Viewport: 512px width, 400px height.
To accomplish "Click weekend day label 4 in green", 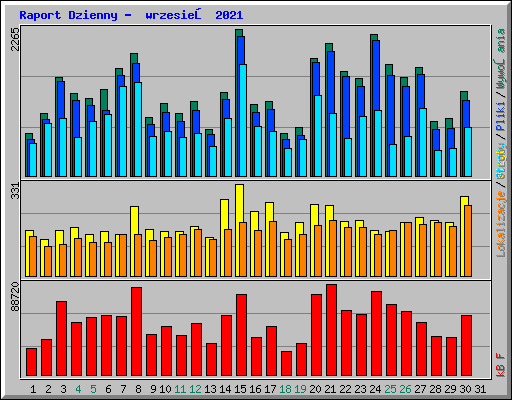I will tap(78, 389).
